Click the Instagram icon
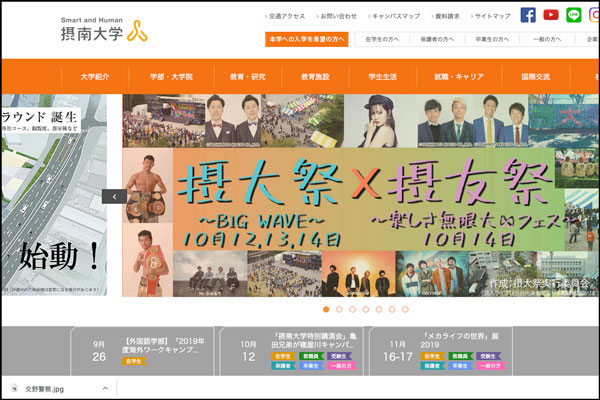 [595, 15]
